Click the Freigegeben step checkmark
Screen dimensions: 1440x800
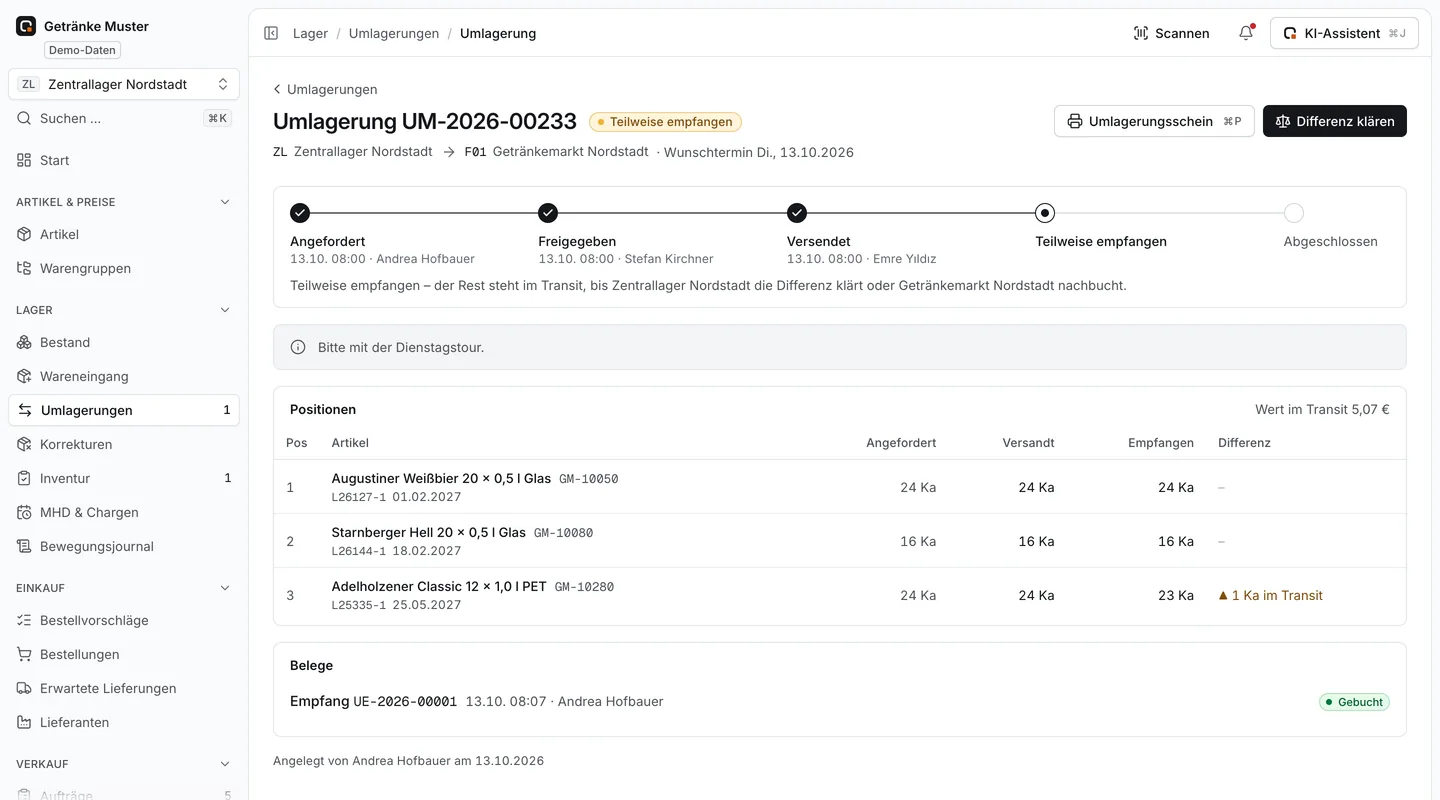pyautogui.click(x=548, y=213)
